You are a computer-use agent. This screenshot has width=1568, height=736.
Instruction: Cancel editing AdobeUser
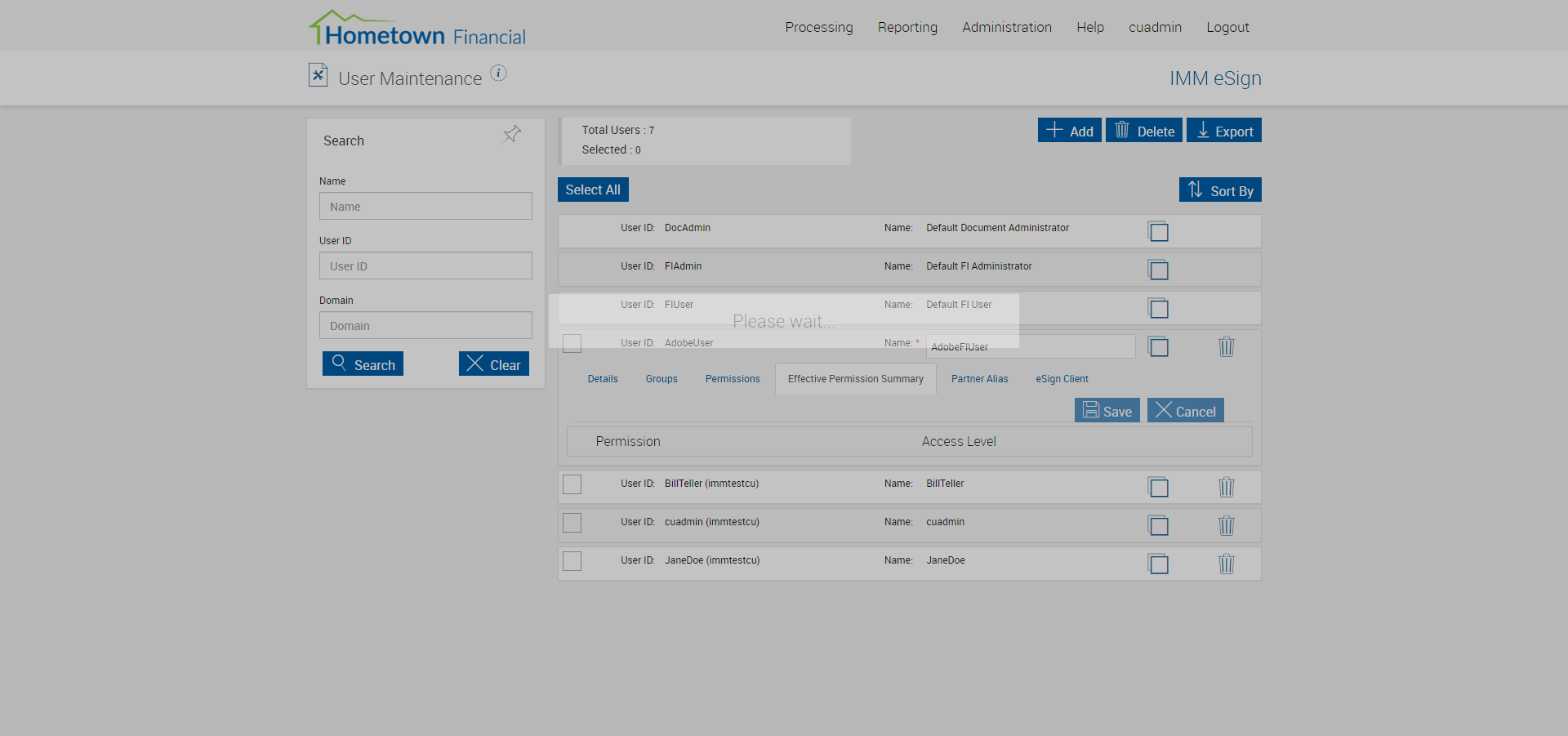1186,410
